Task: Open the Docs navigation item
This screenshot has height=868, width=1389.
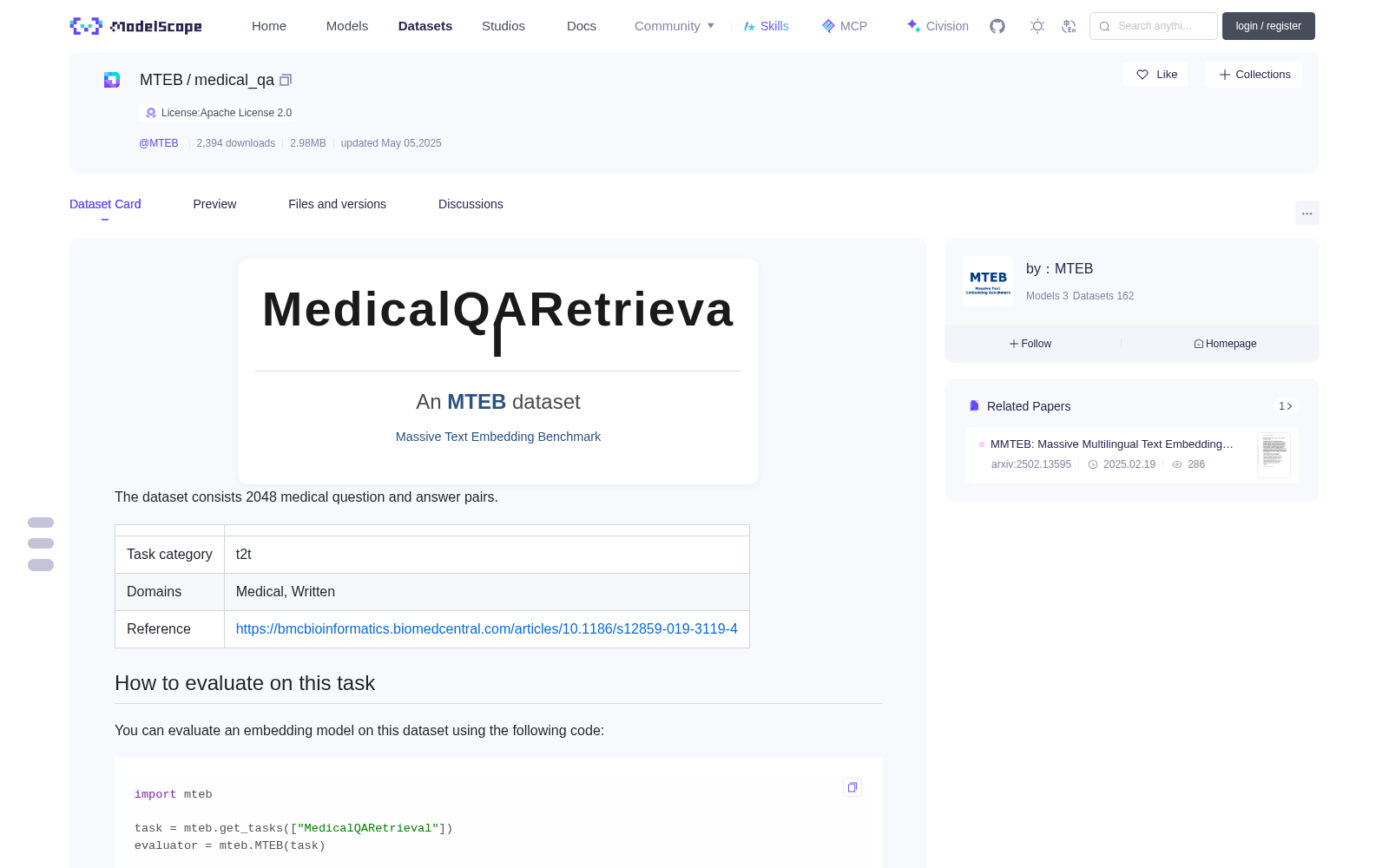Action: tap(582, 26)
